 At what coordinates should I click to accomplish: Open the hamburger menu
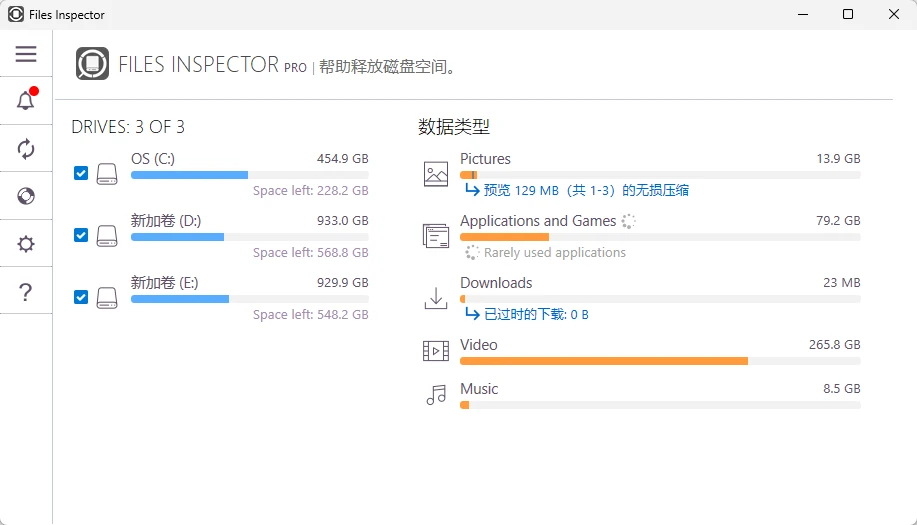click(x=26, y=54)
